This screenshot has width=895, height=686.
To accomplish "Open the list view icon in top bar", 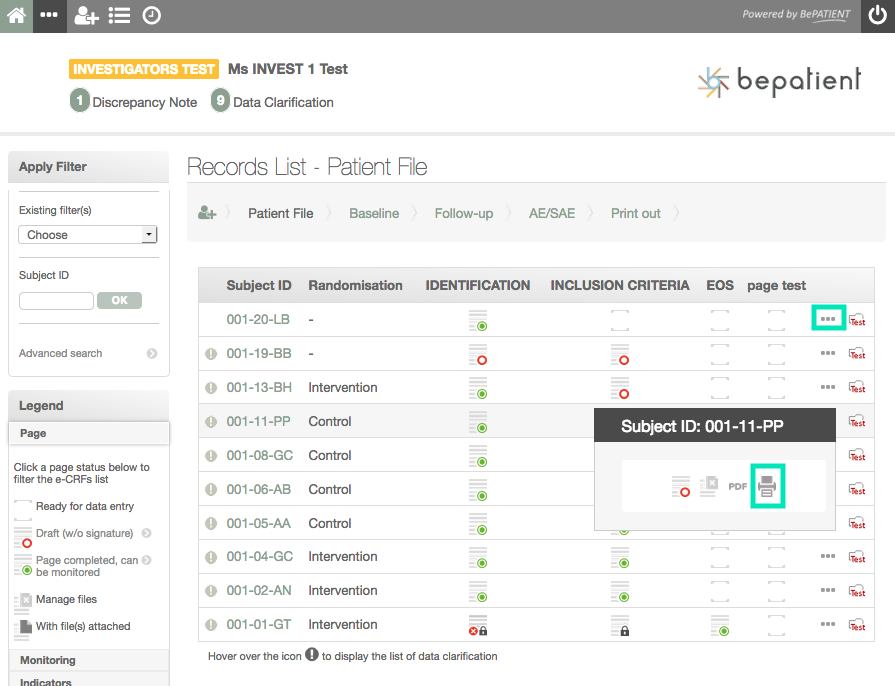I will pos(119,16).
